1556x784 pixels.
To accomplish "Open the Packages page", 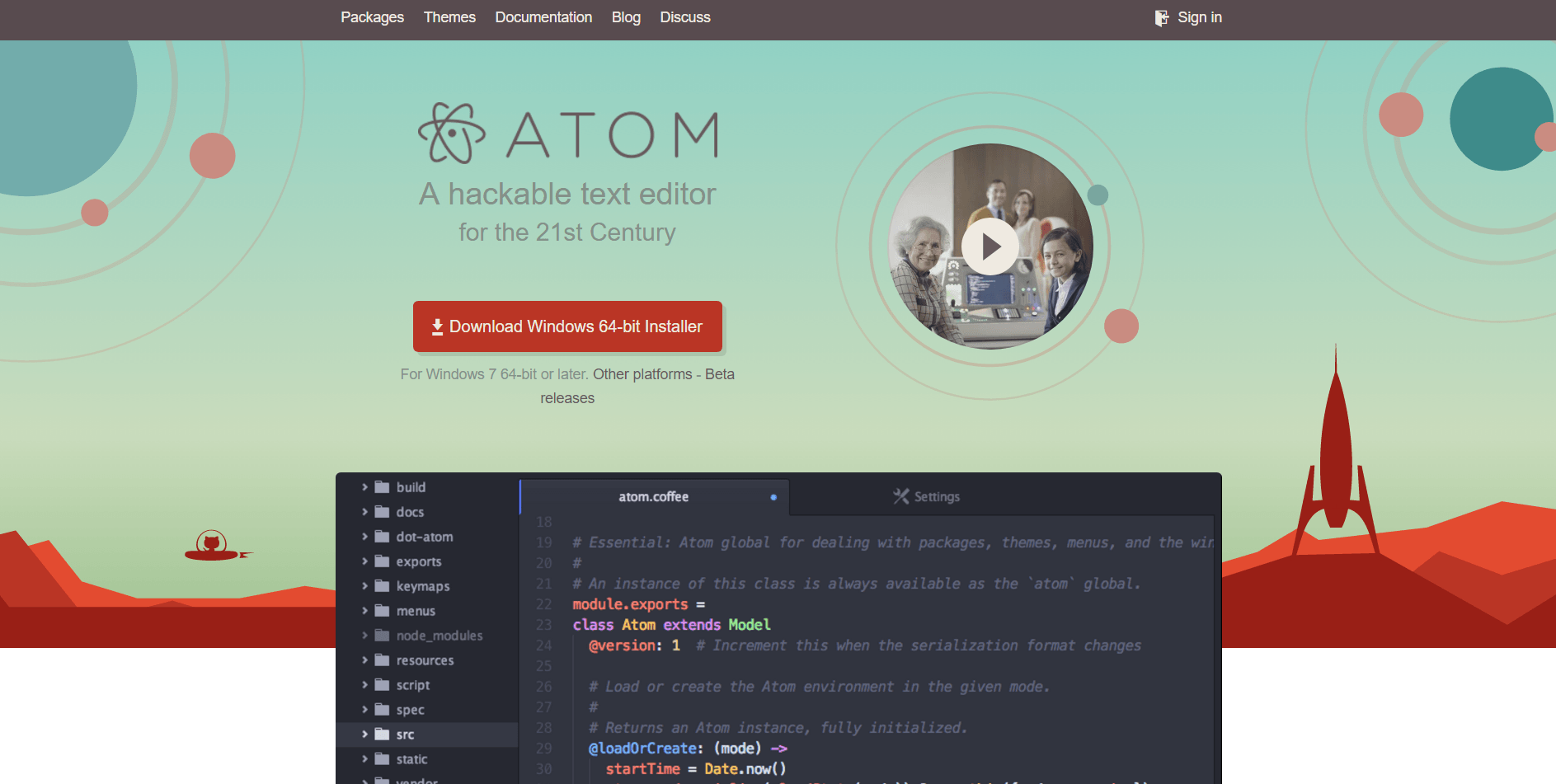I will pos(372,17).
